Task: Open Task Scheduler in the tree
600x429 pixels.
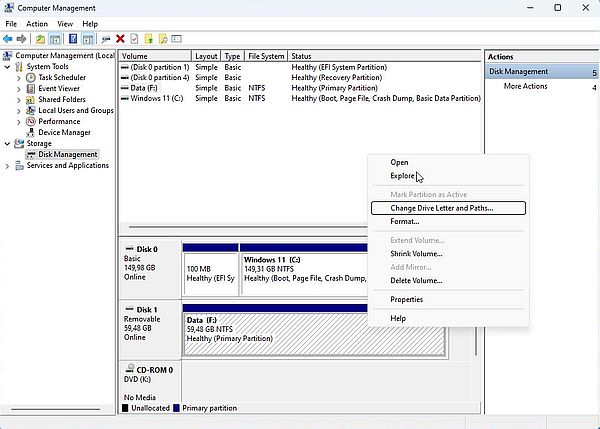Action: coord(62,77)
